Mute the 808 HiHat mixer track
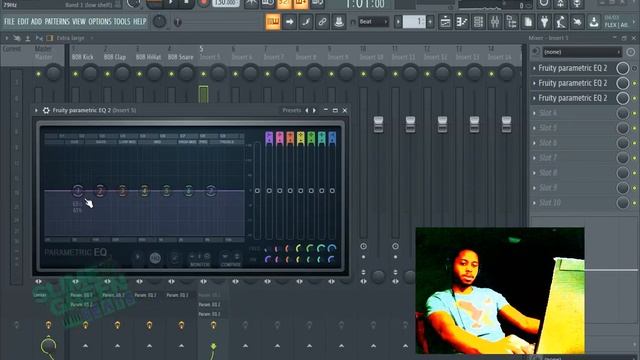This screenshot has width=640, height=360. 139,74
